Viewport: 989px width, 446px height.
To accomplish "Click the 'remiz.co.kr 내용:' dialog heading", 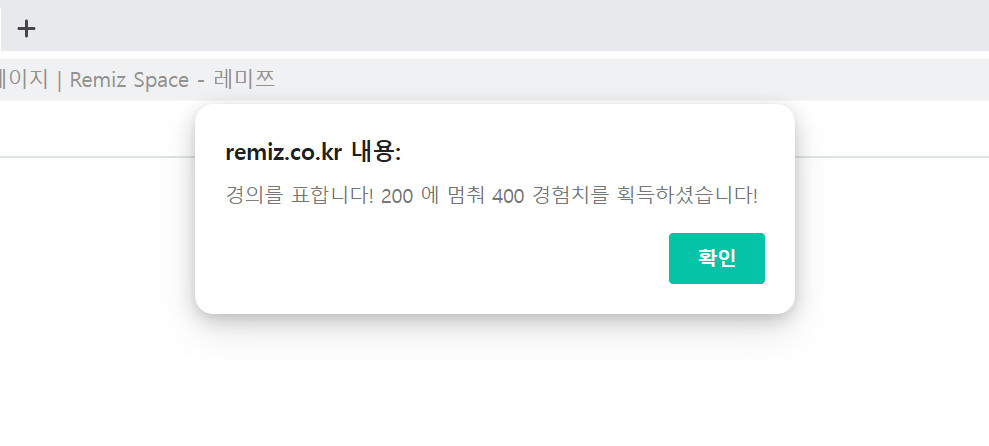I will (x=313, y=153).
